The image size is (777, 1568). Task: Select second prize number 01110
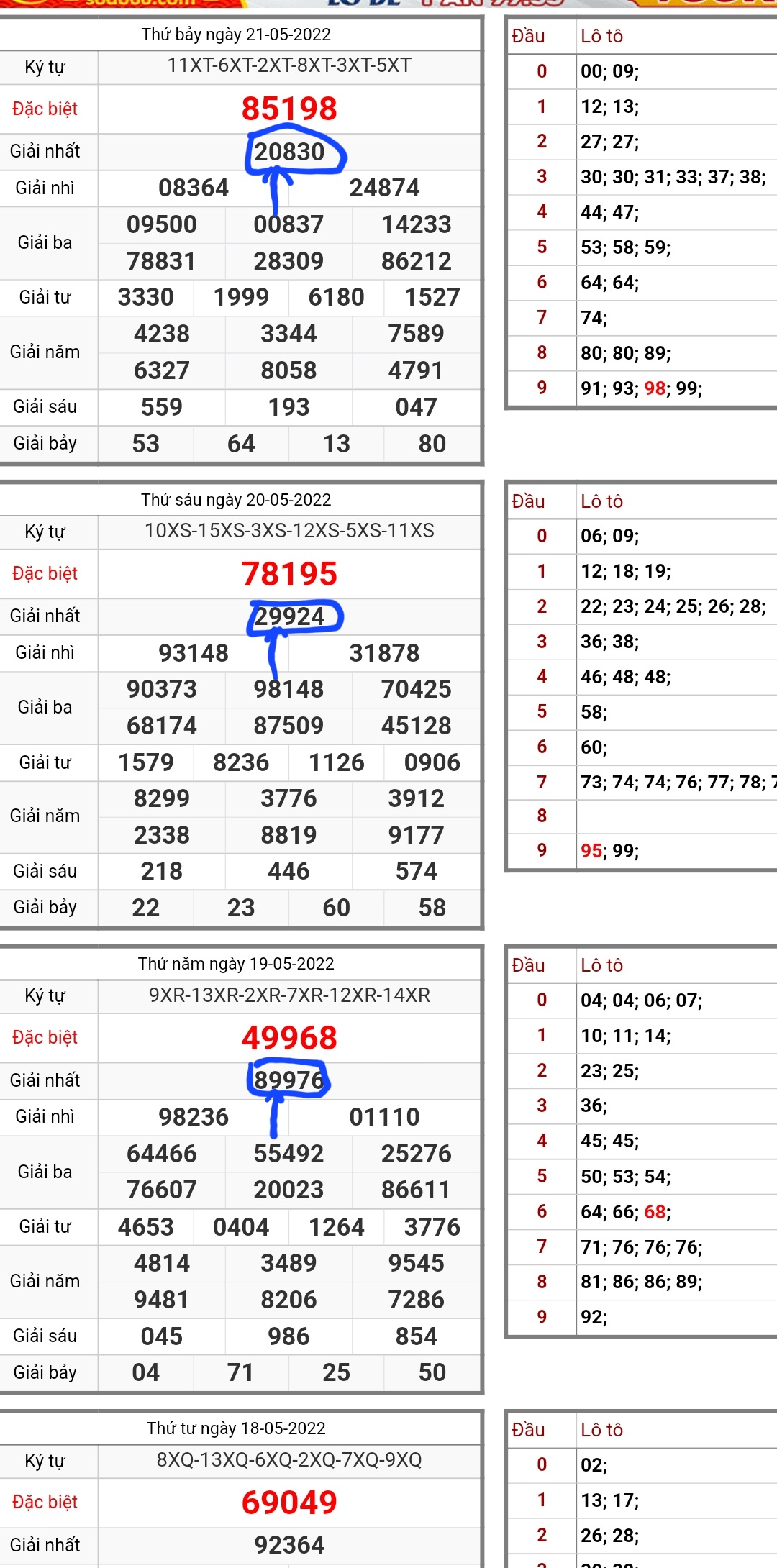coord(384,1117)
